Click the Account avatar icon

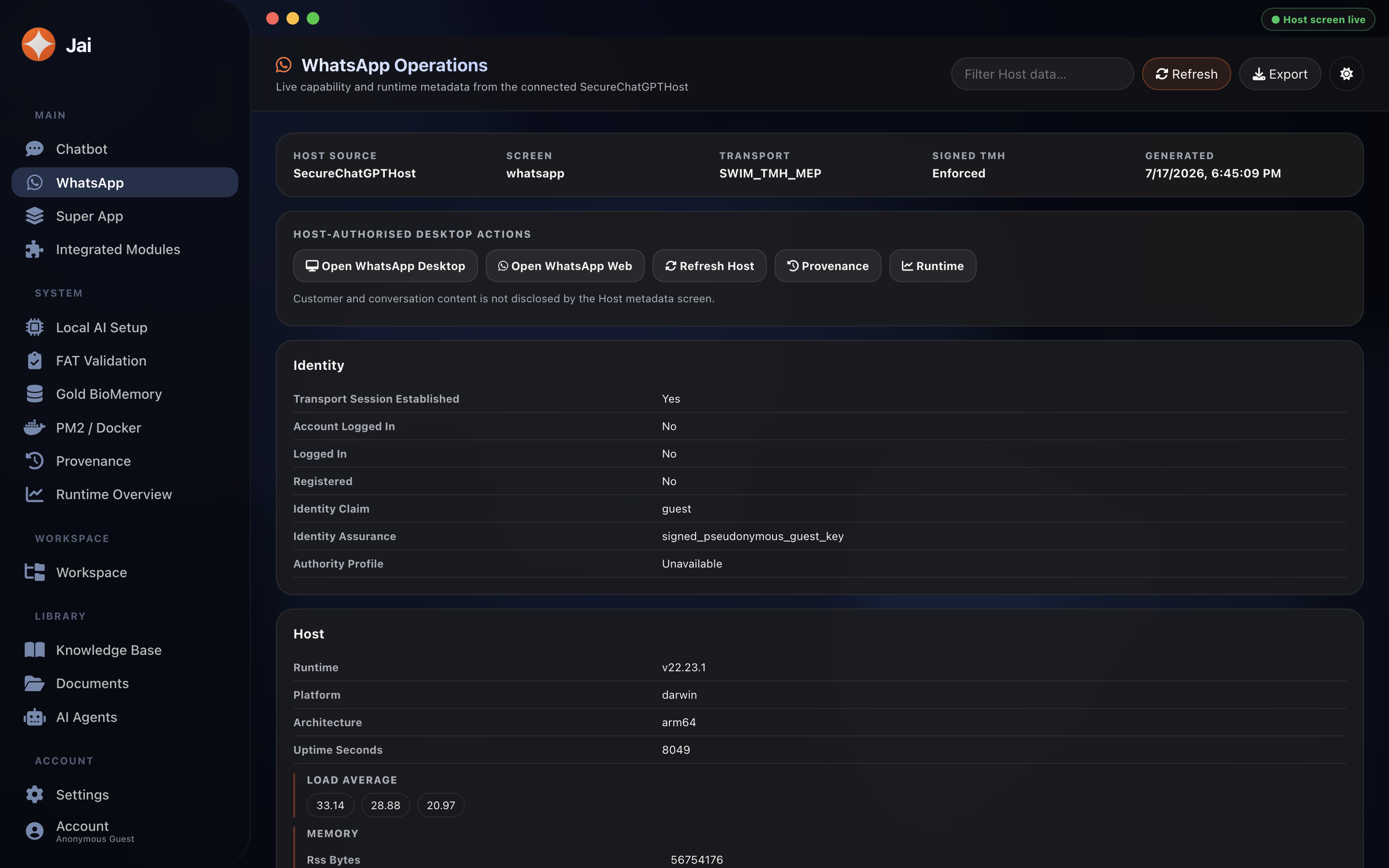point(34,831)
